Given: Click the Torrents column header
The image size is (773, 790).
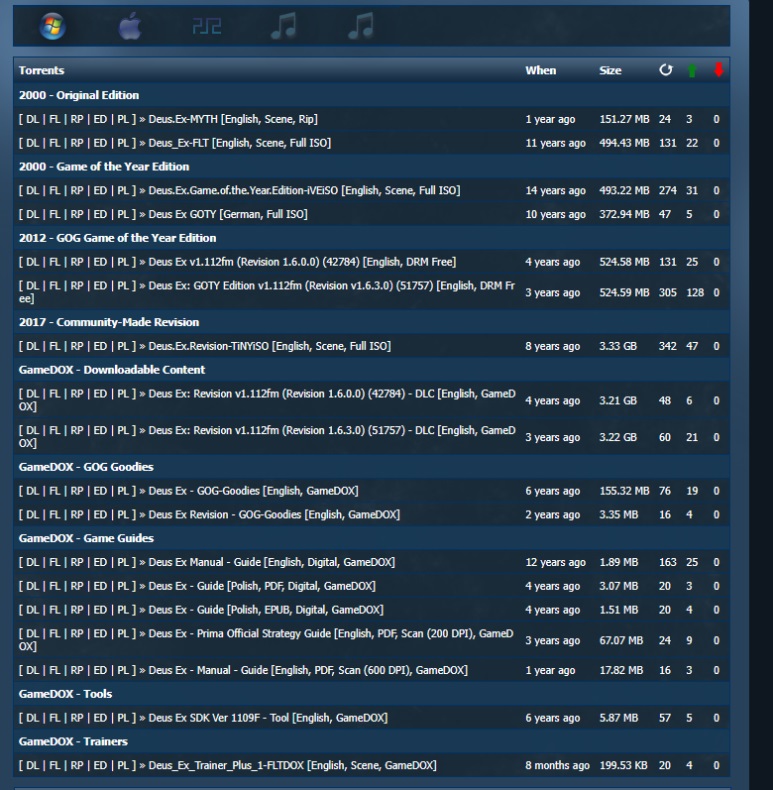Looking at the screenshot, I should (41, 71).
